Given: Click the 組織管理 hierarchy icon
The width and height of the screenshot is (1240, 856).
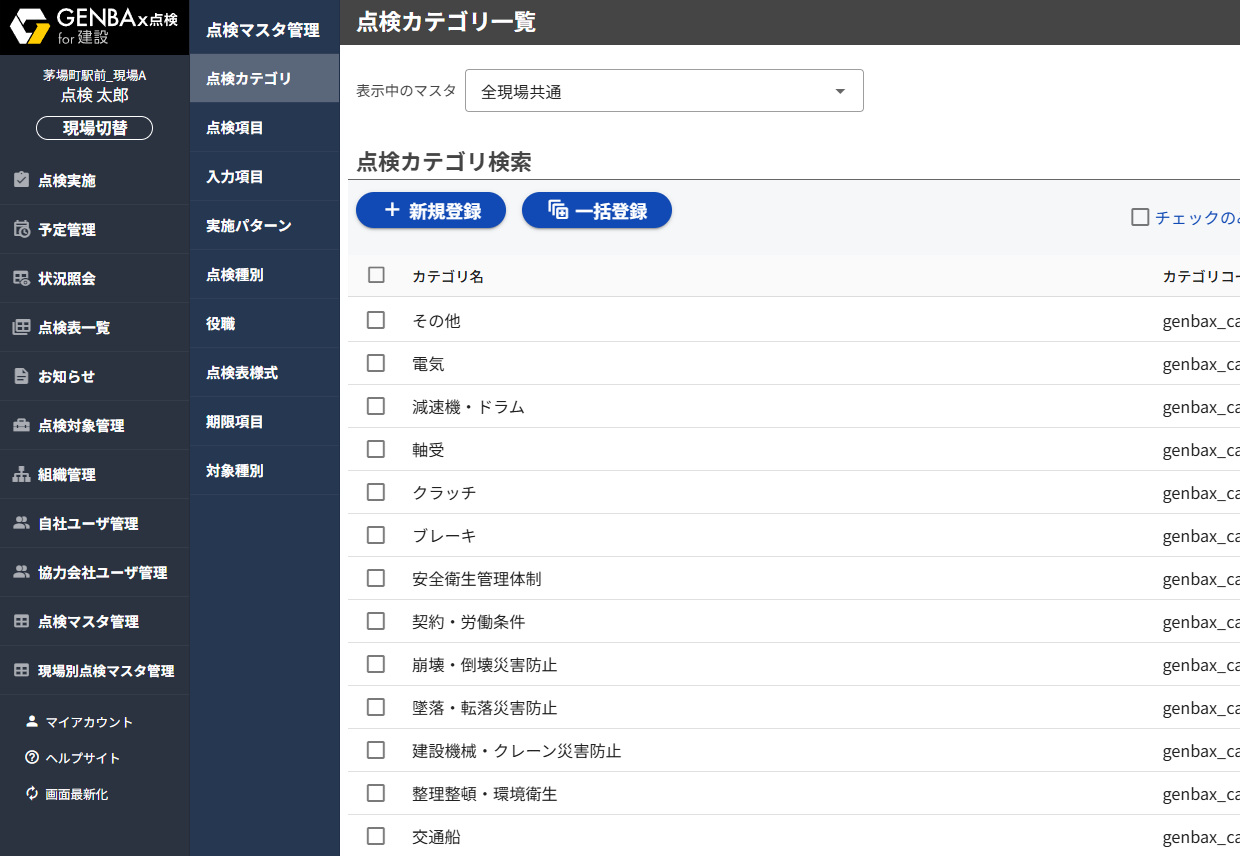Looking at the screenshot, I should click(x=21, y=474).
